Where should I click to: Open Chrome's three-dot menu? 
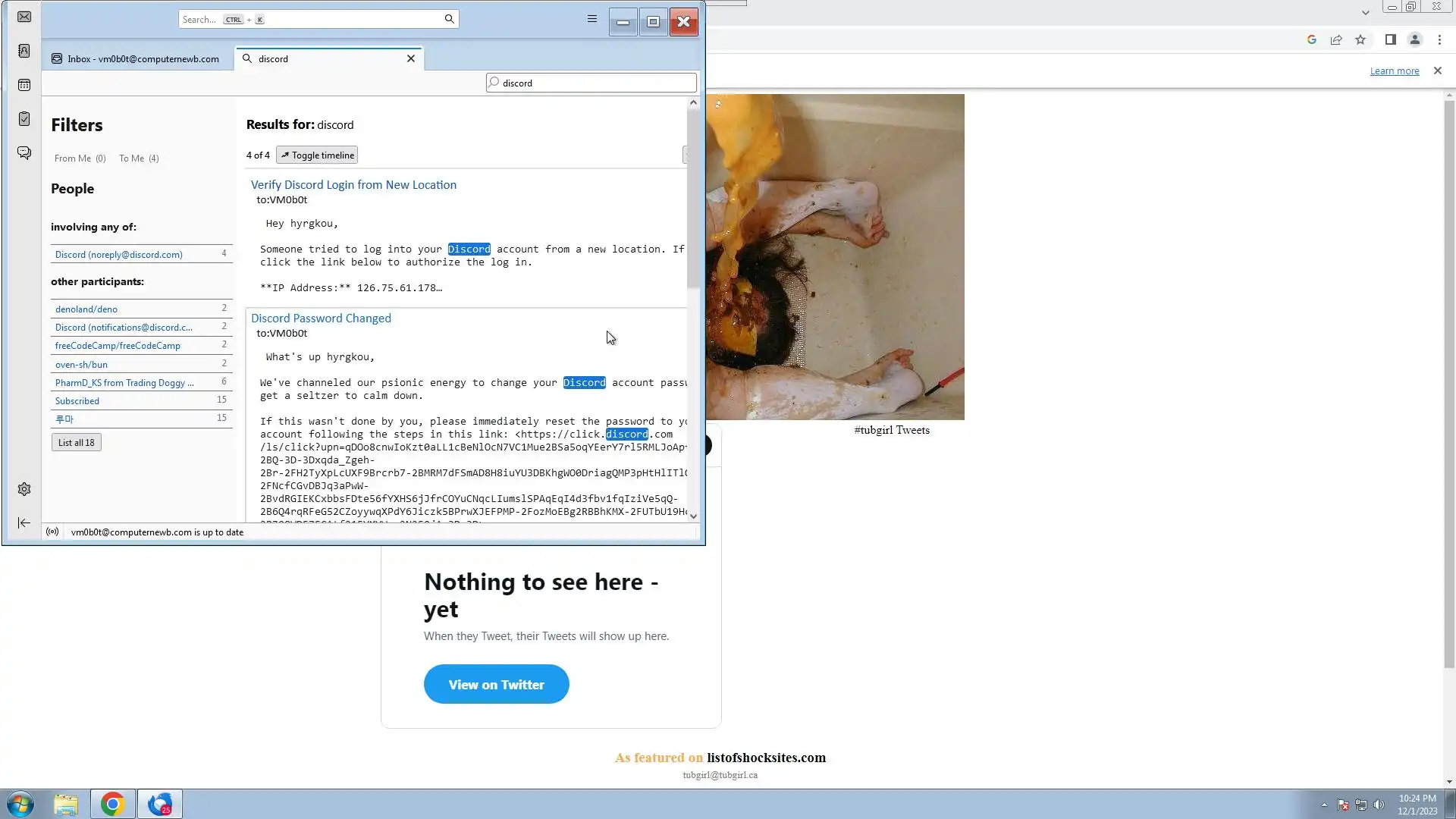[x=1439, y=40]
